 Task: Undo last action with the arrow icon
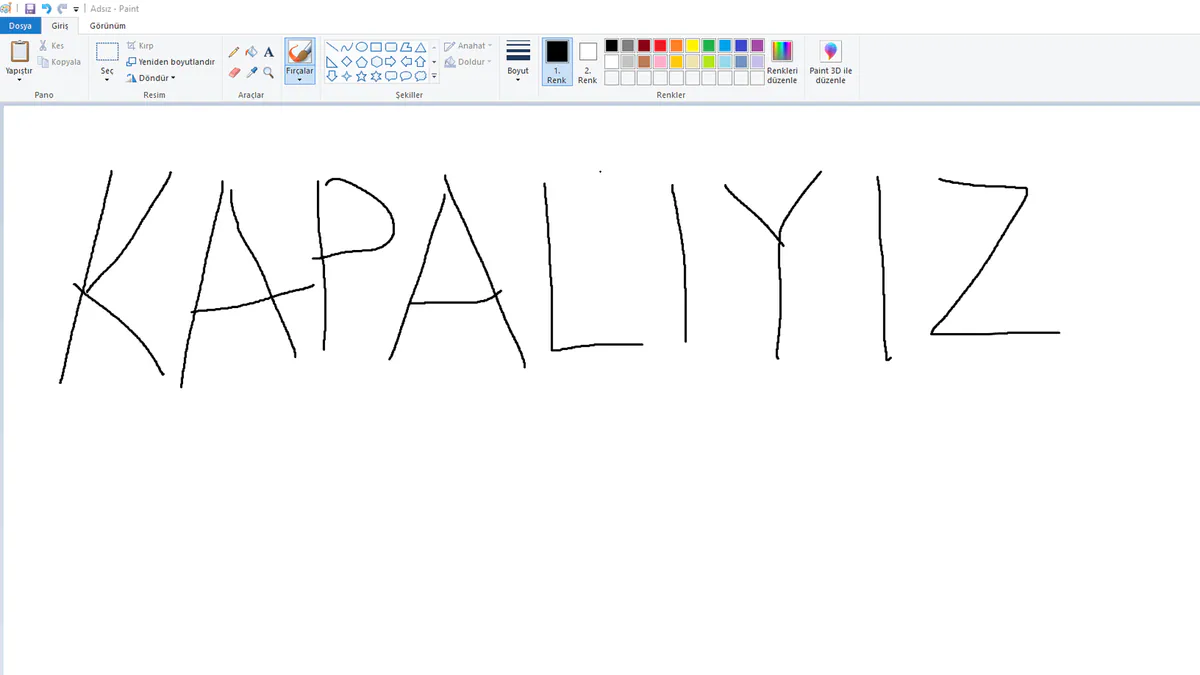tap(46, 8)
